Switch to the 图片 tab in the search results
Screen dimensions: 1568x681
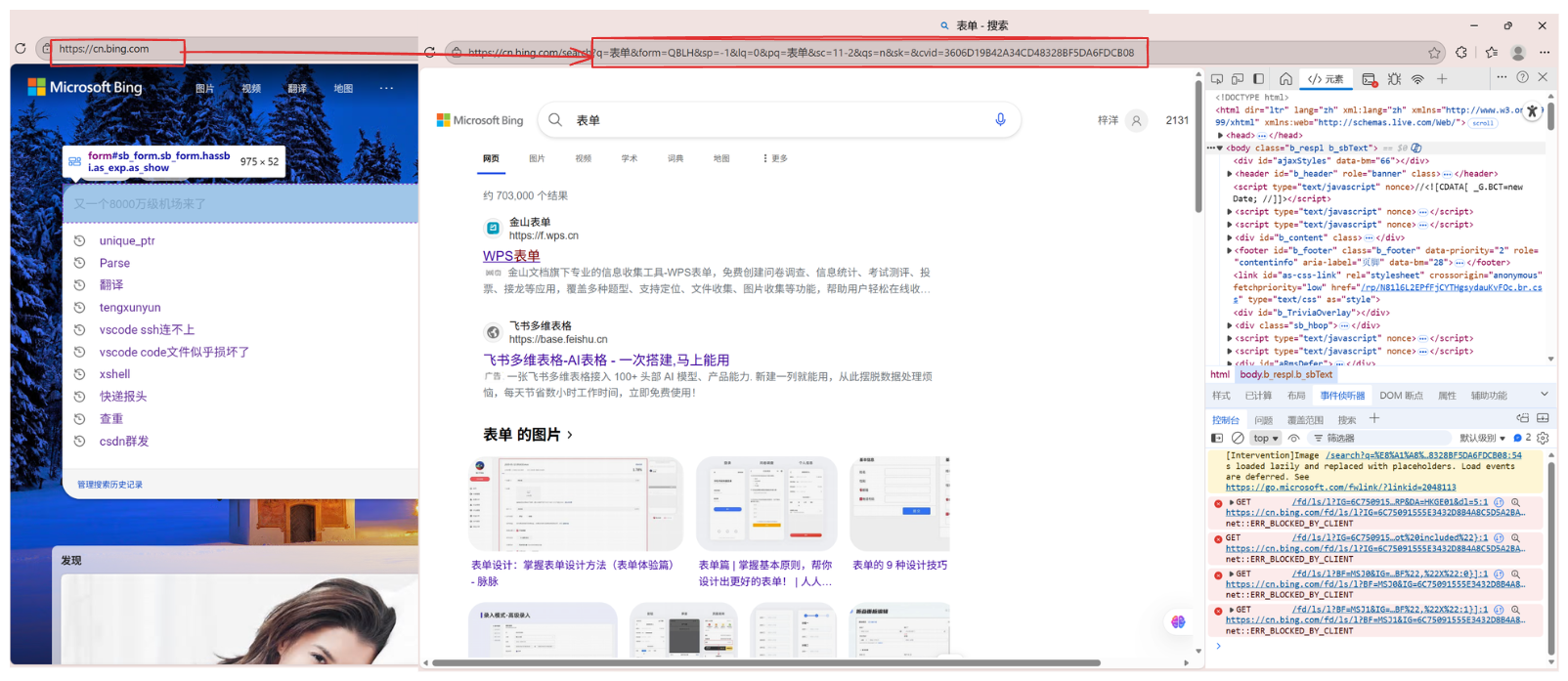click(537, 158)
